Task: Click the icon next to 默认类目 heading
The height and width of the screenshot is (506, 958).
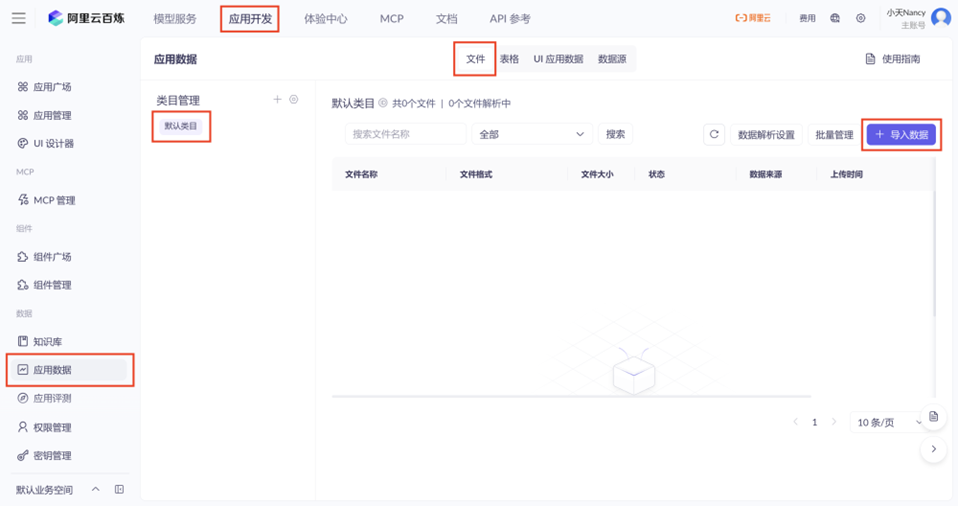Action: 383,103
